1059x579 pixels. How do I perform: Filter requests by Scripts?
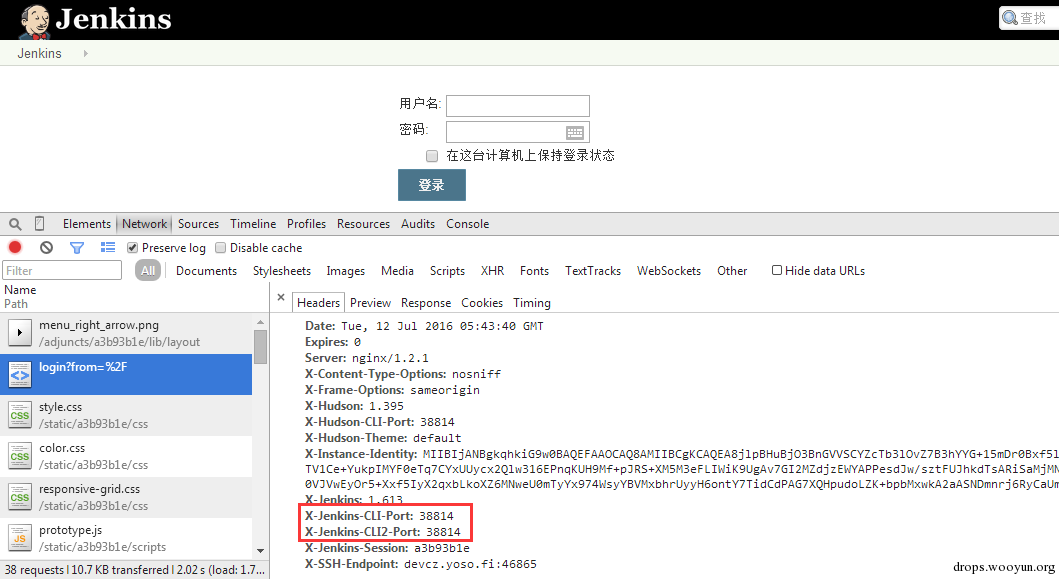(447, 270)
